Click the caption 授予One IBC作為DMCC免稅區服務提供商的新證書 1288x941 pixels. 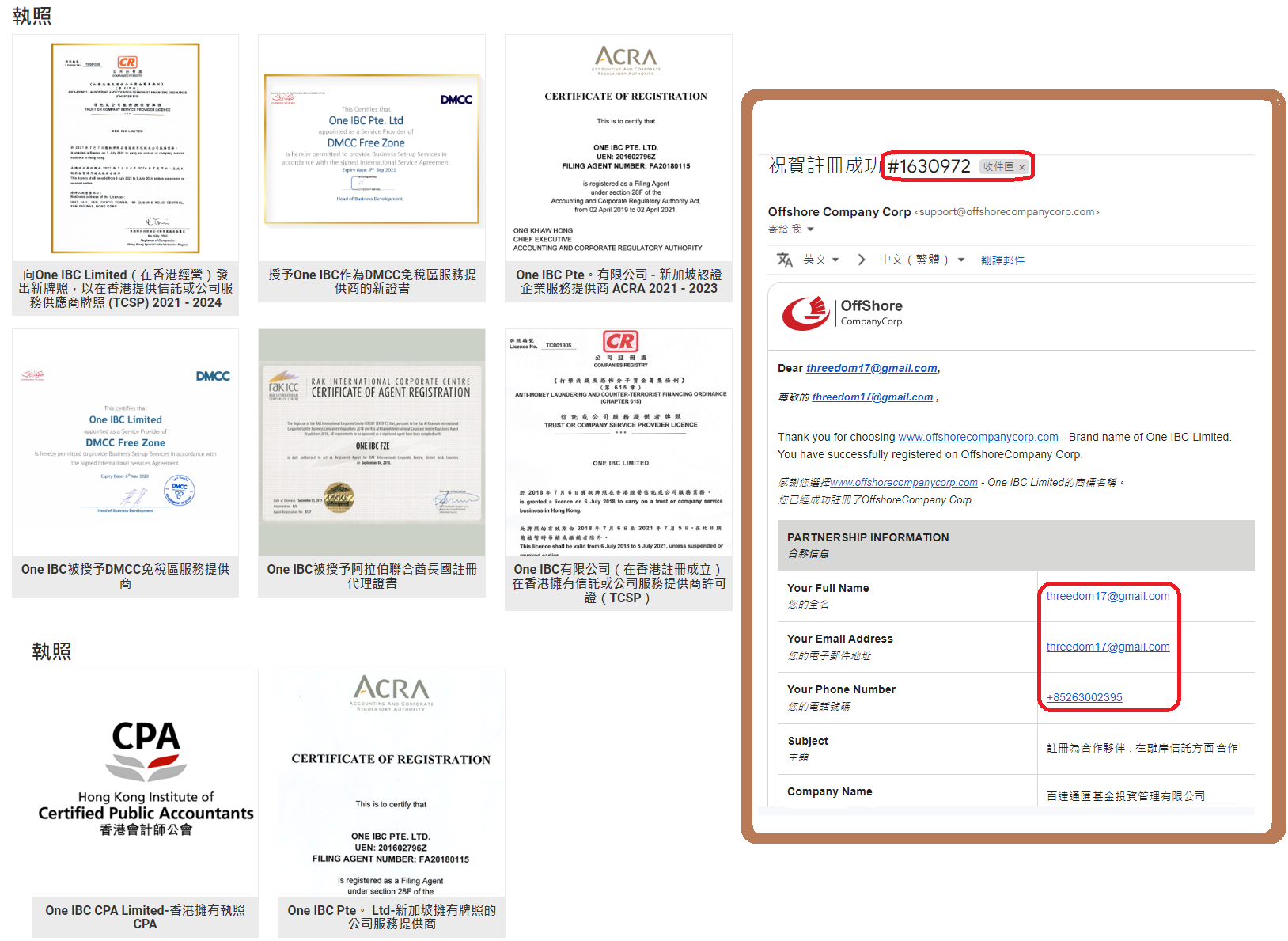coord(372,282)
